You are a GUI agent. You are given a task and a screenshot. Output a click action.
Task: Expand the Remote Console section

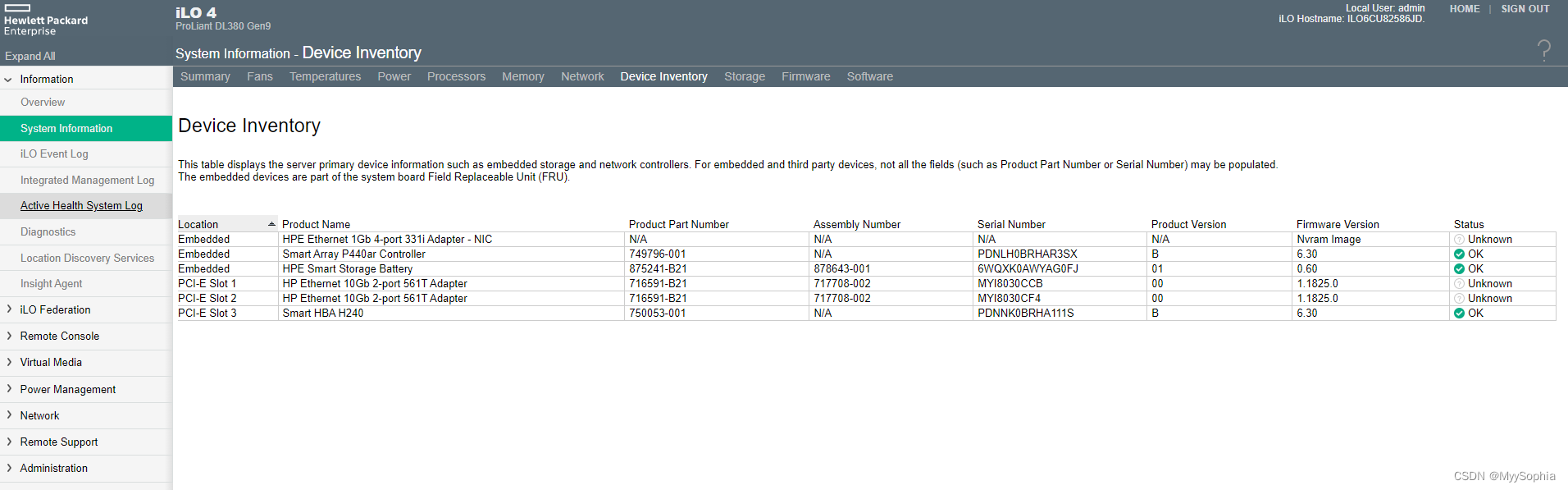point(8,336)
